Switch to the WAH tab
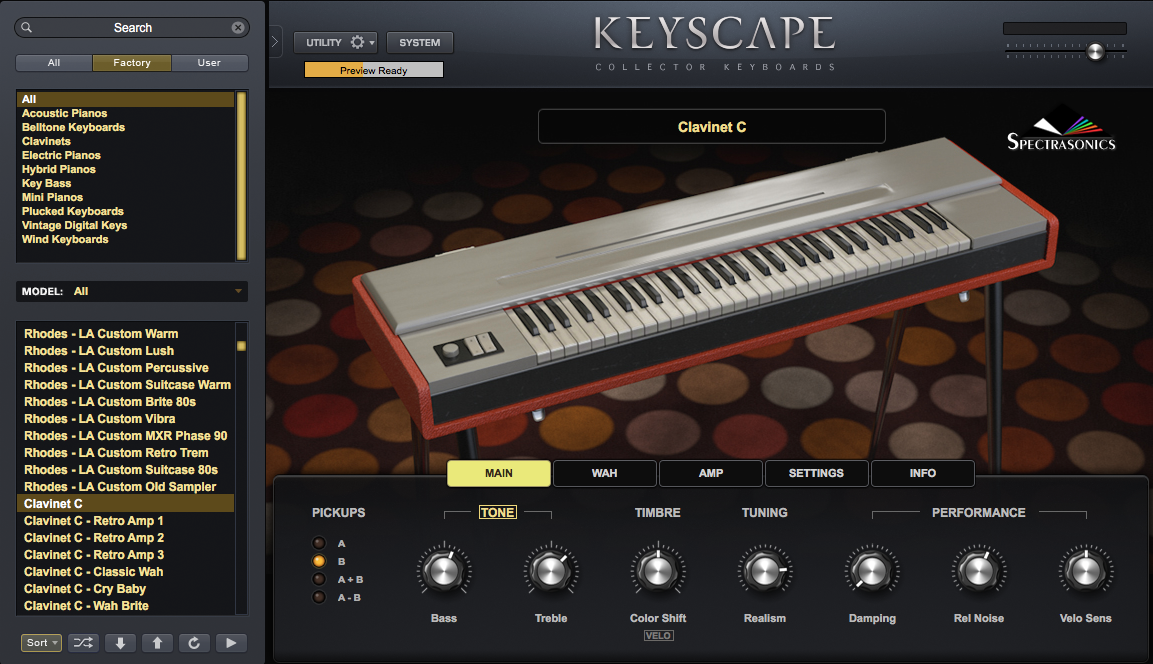This screenshot has width=1153, height=664. pos(604,472)
